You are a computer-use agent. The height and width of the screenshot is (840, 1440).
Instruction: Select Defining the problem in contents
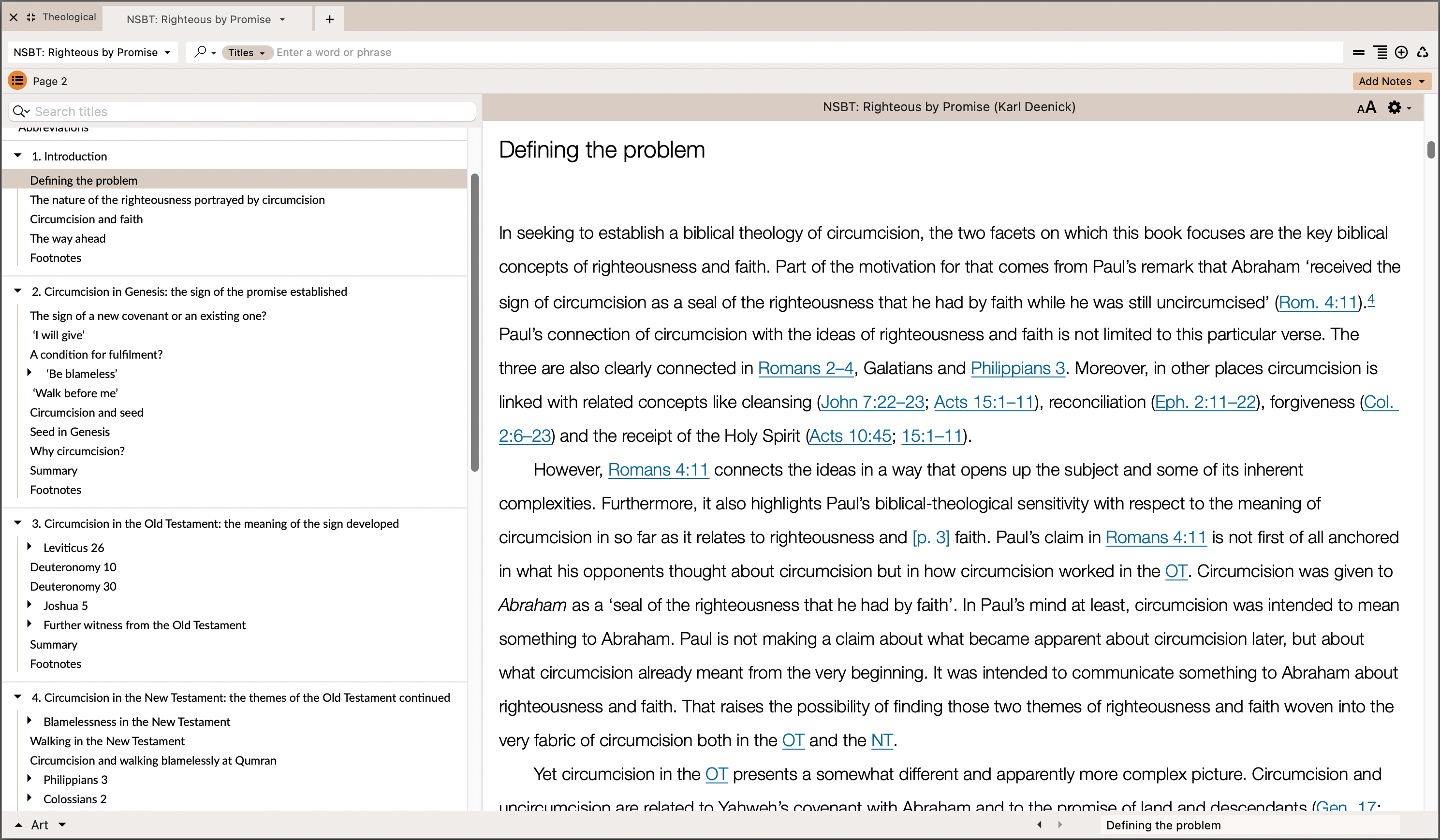pos(235,180)
